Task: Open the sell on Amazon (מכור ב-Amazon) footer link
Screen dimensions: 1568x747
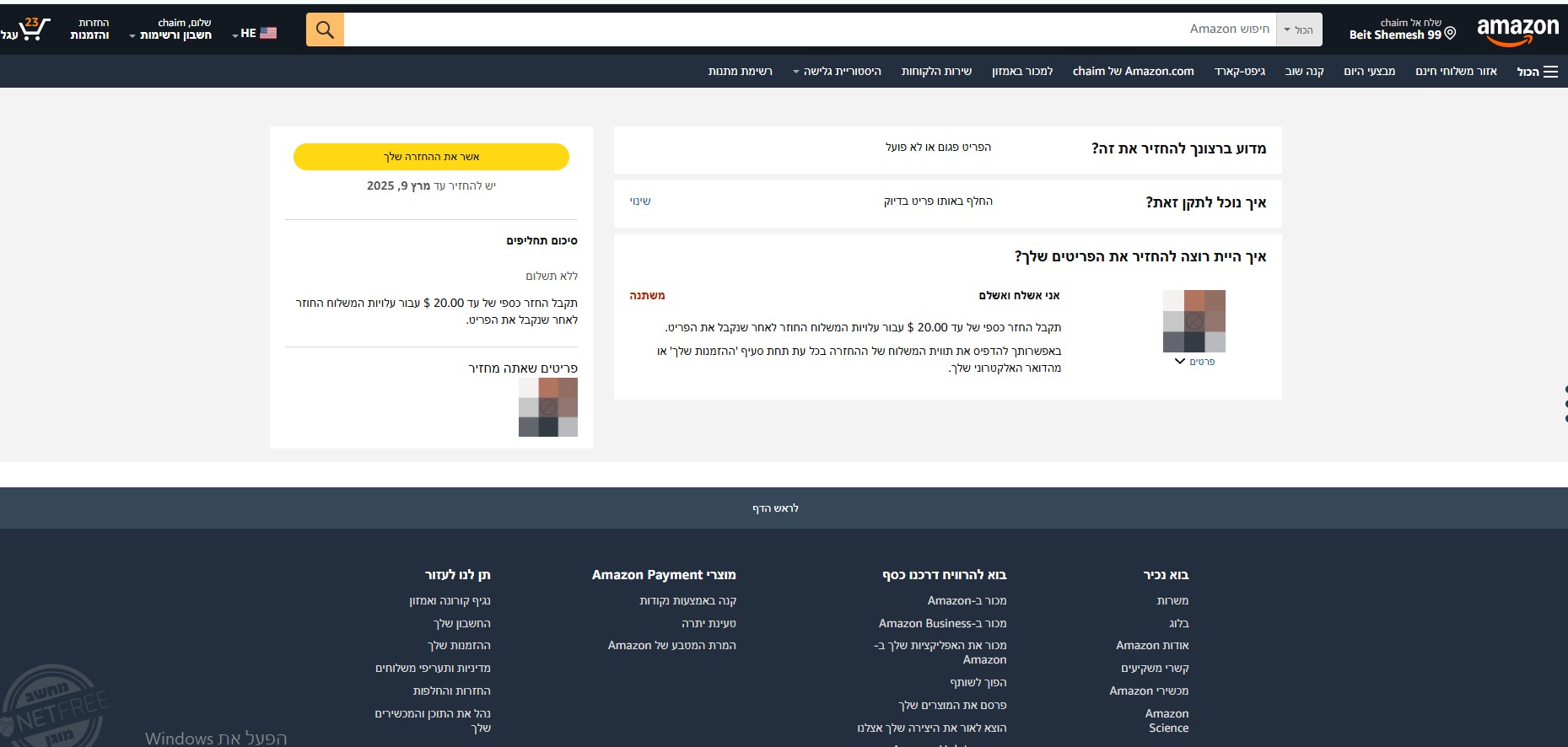Action: (967, 601)
